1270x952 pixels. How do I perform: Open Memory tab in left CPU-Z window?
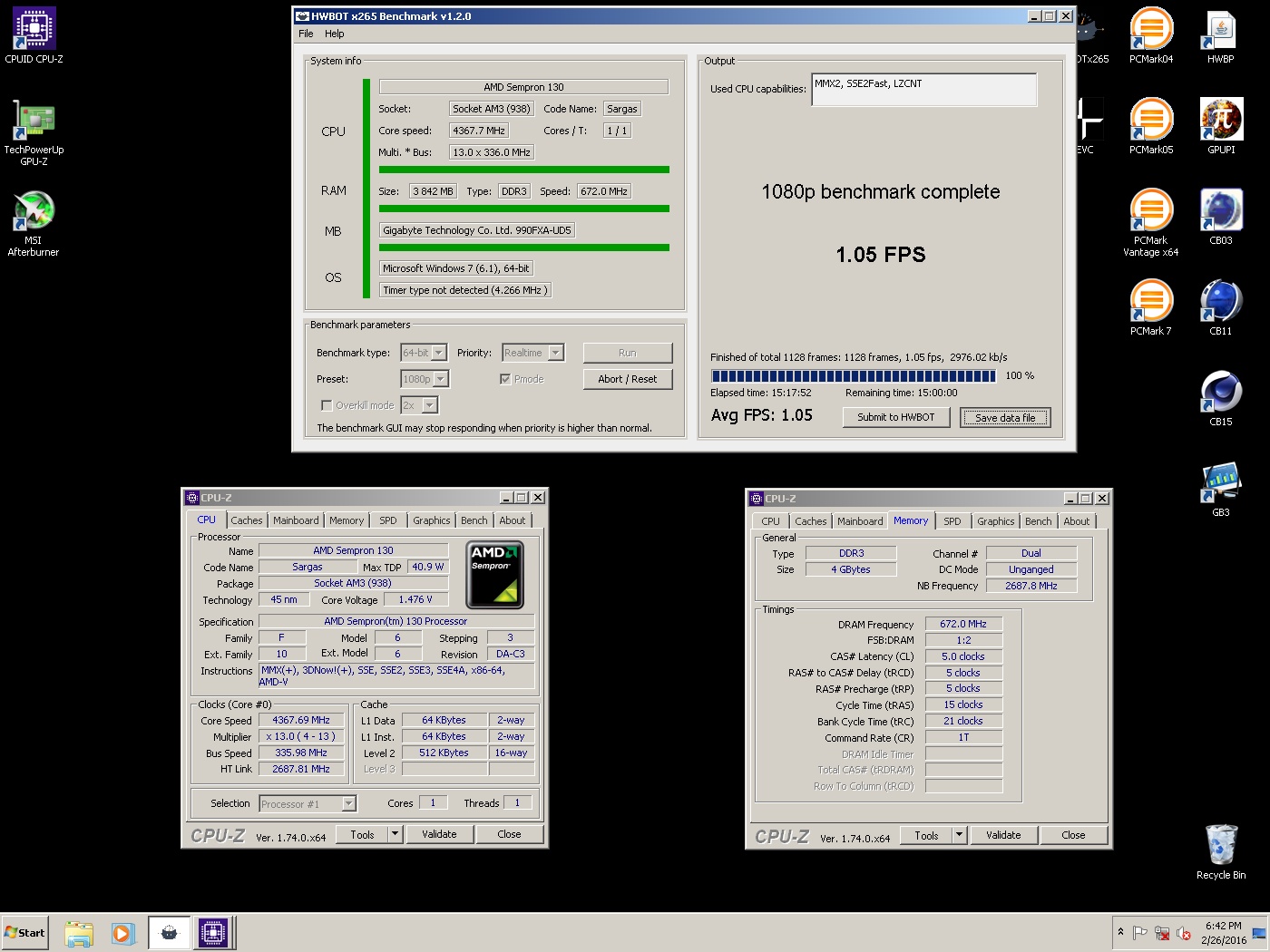pos(347,520)
